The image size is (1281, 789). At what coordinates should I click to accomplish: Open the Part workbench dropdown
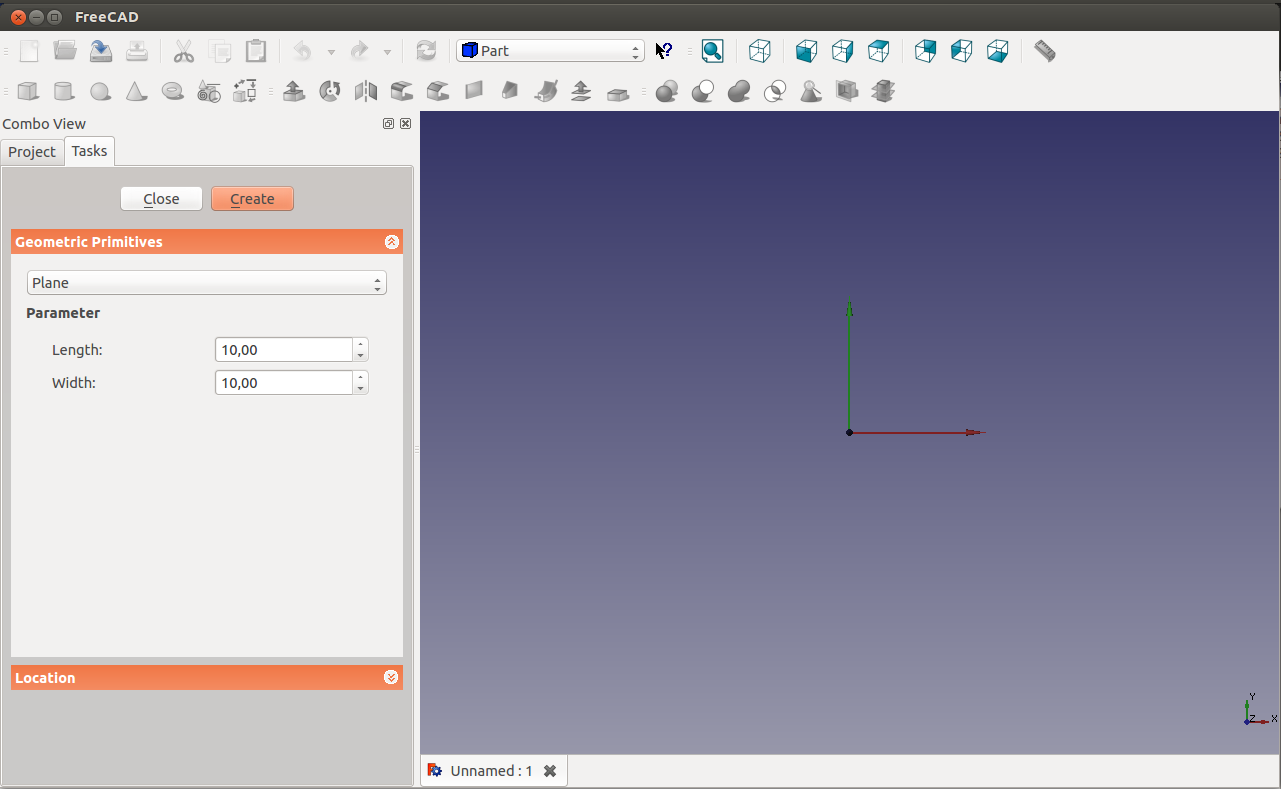[x=550, y=51]
